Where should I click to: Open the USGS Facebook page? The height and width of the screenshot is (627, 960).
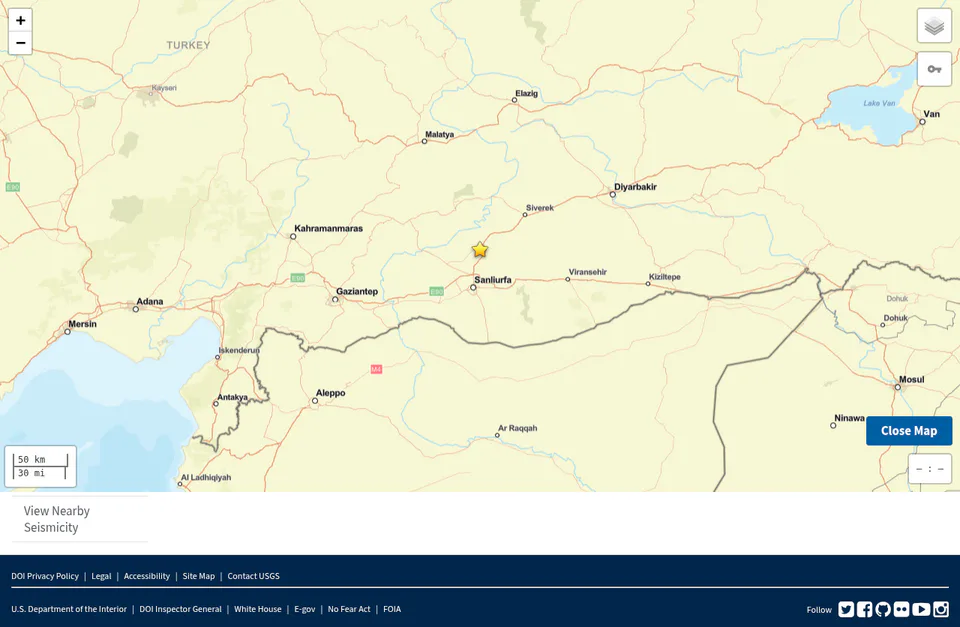click(864, 609)
